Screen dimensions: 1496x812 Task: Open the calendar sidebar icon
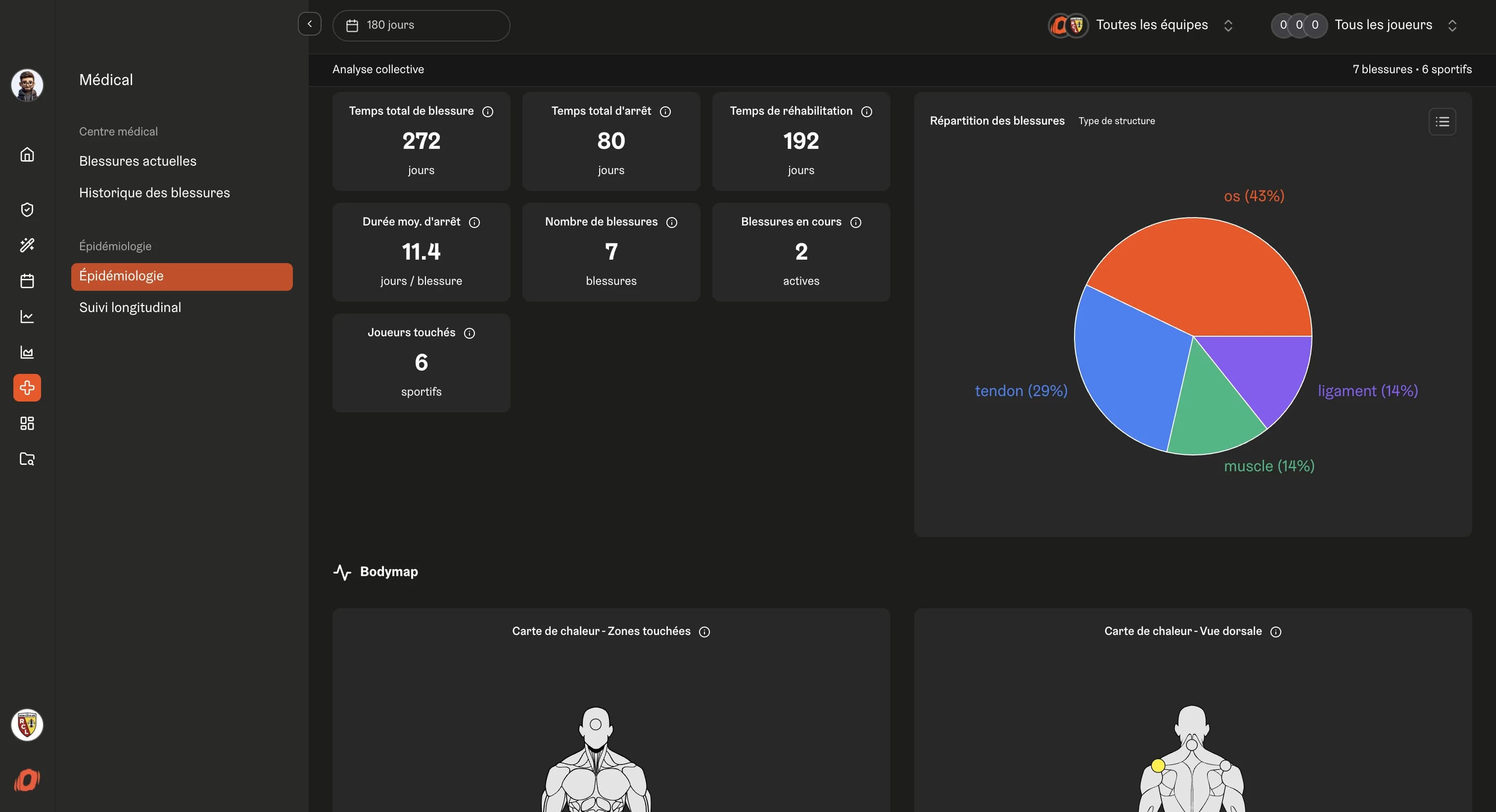(x=27, y=281)
